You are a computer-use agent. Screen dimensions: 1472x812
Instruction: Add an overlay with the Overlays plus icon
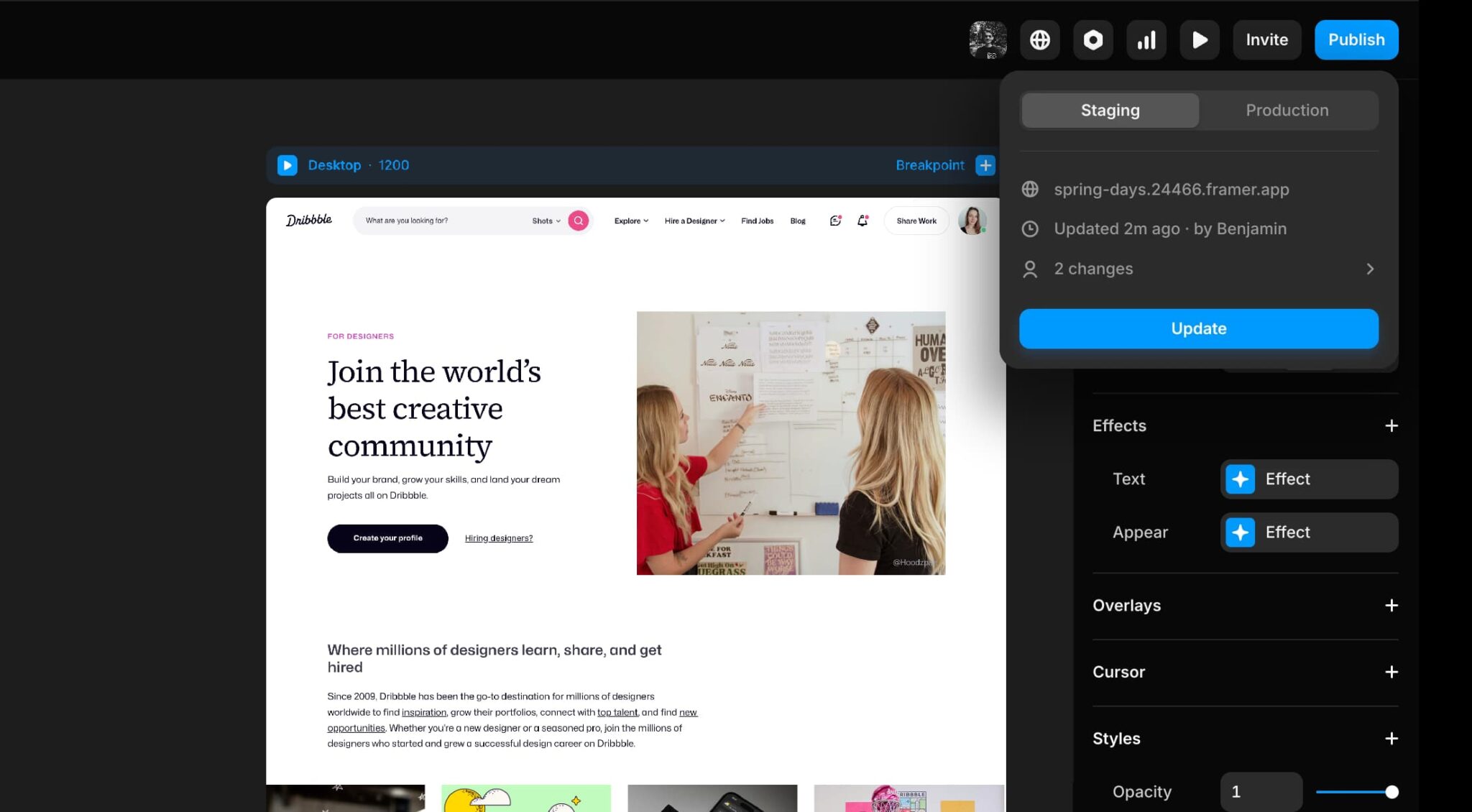point(1391,605)
